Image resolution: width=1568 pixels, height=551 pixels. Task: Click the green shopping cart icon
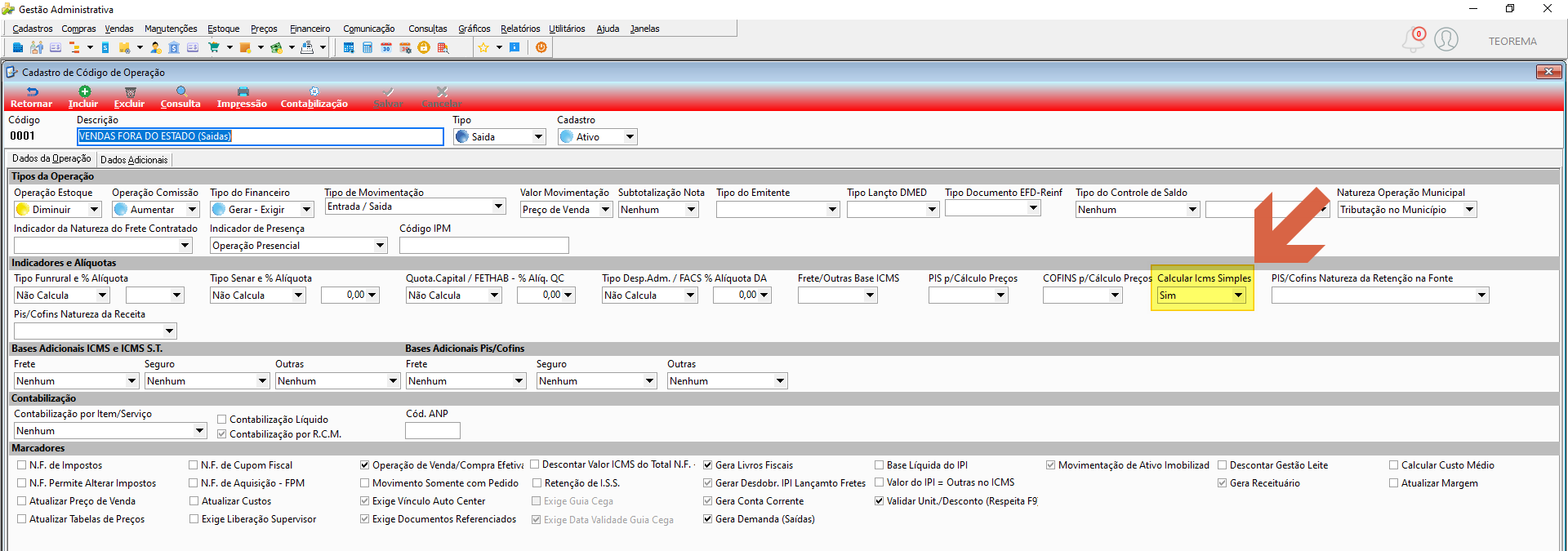(214, 47)
